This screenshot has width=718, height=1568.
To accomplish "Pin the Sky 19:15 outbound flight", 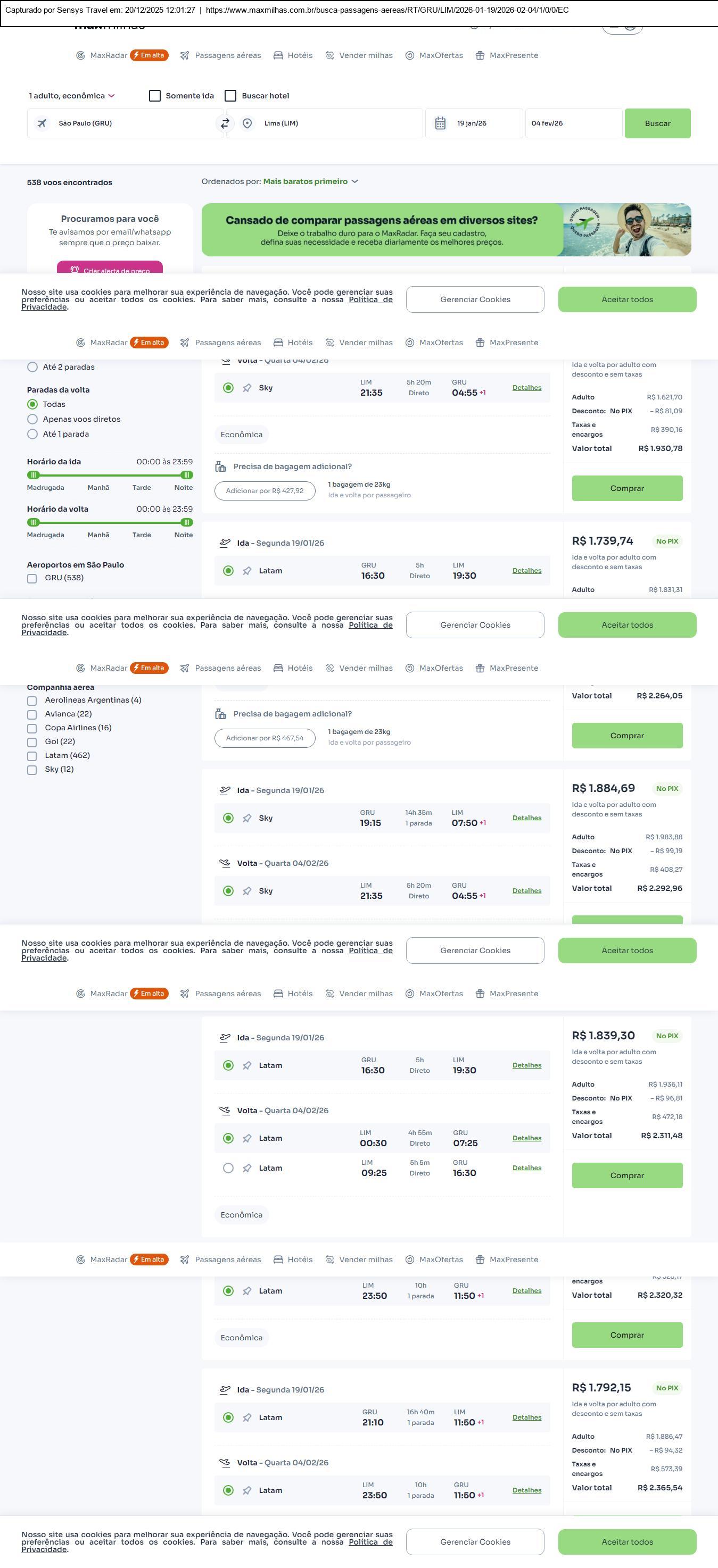I will click(x=246, y=818).
